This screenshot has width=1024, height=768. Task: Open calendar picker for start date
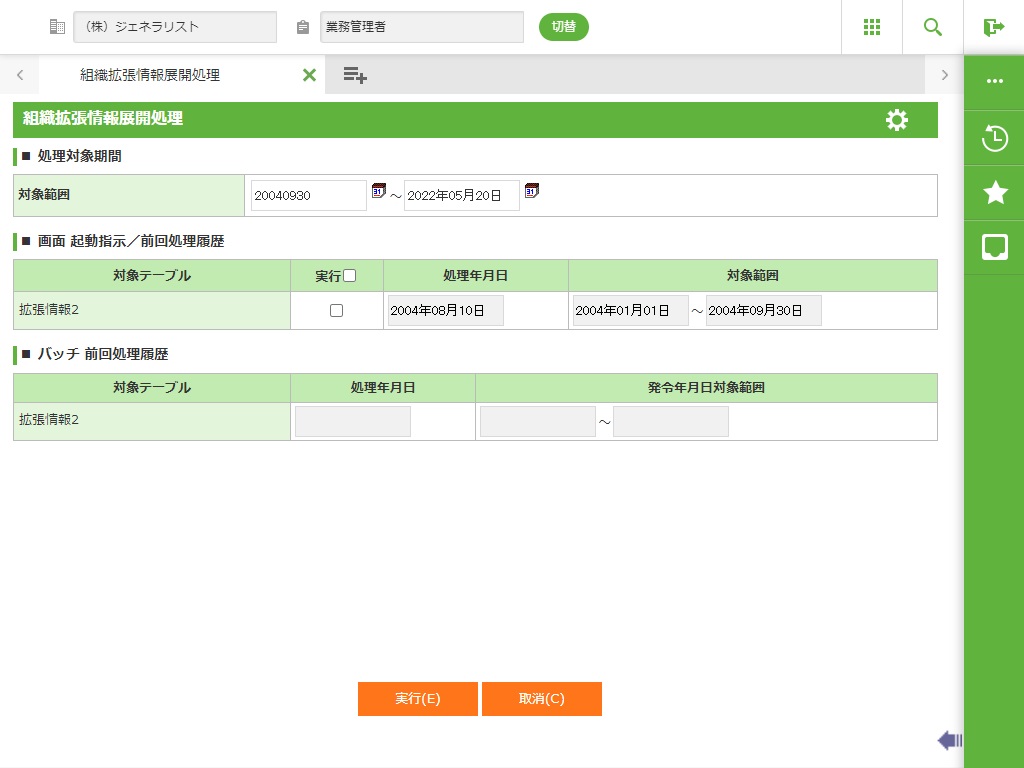click(378, 191)
